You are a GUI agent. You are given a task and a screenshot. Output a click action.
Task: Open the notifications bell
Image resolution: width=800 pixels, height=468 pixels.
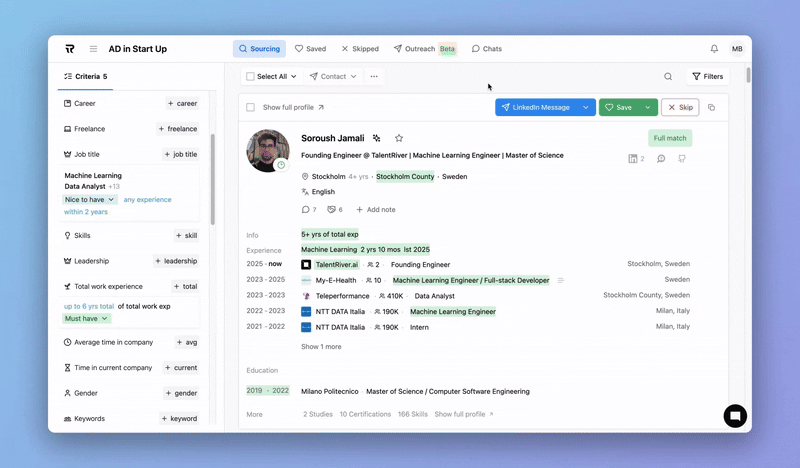point(714,49)
